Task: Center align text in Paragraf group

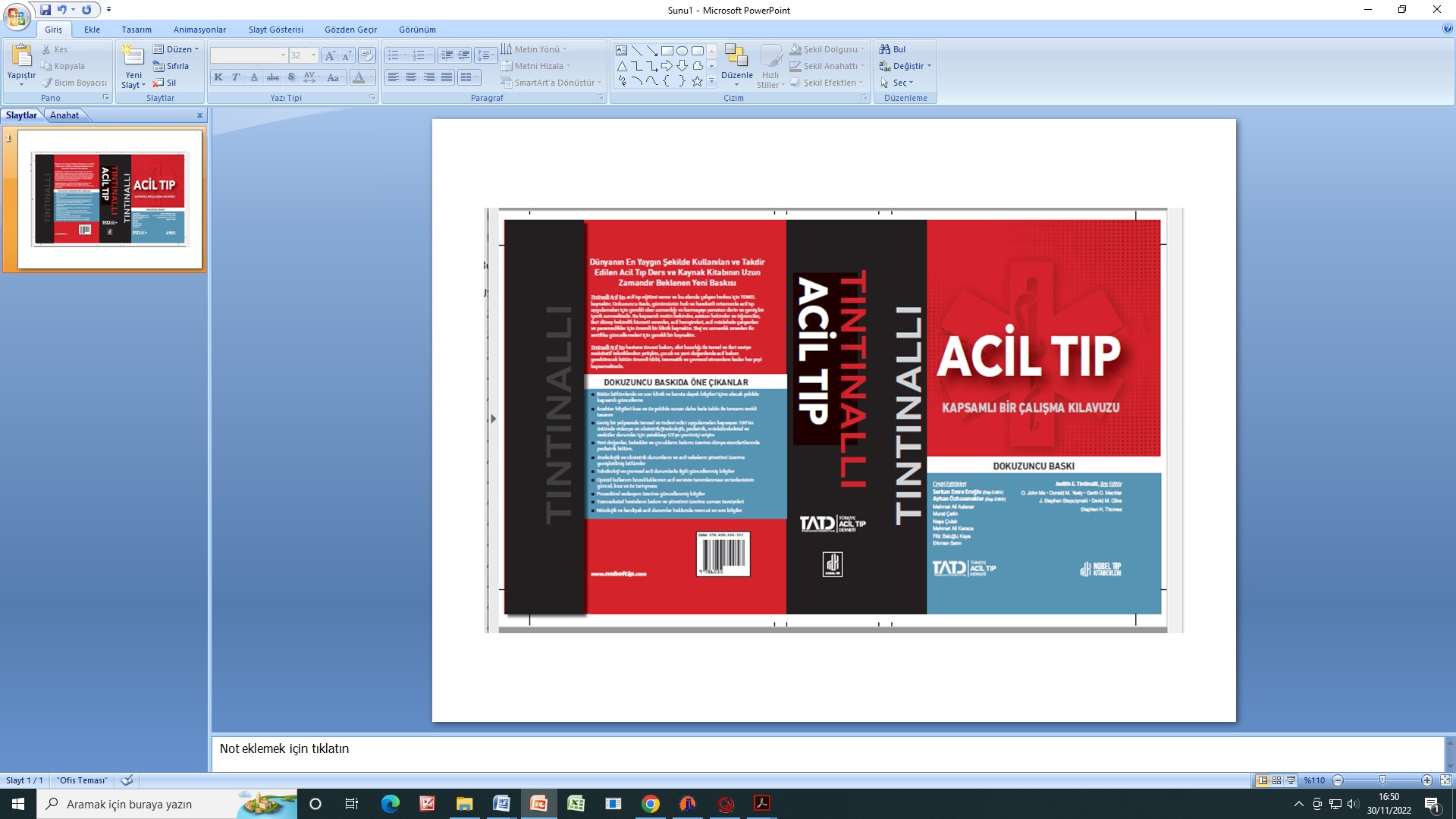Action: pyautogui.click(x=410, y=77)
